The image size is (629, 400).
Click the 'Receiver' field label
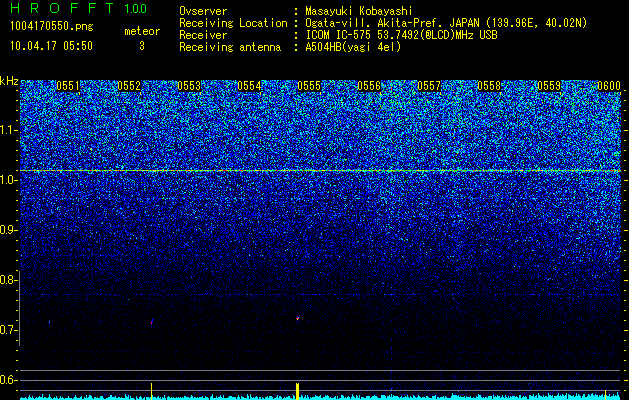pos(203,35)
